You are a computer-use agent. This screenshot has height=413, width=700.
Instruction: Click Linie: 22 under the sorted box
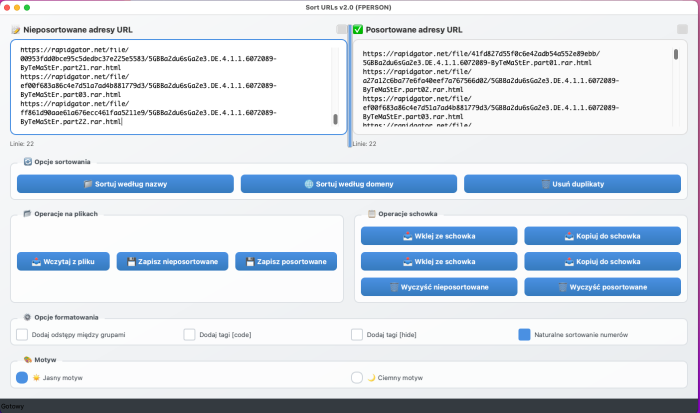[x=364, y=144]
